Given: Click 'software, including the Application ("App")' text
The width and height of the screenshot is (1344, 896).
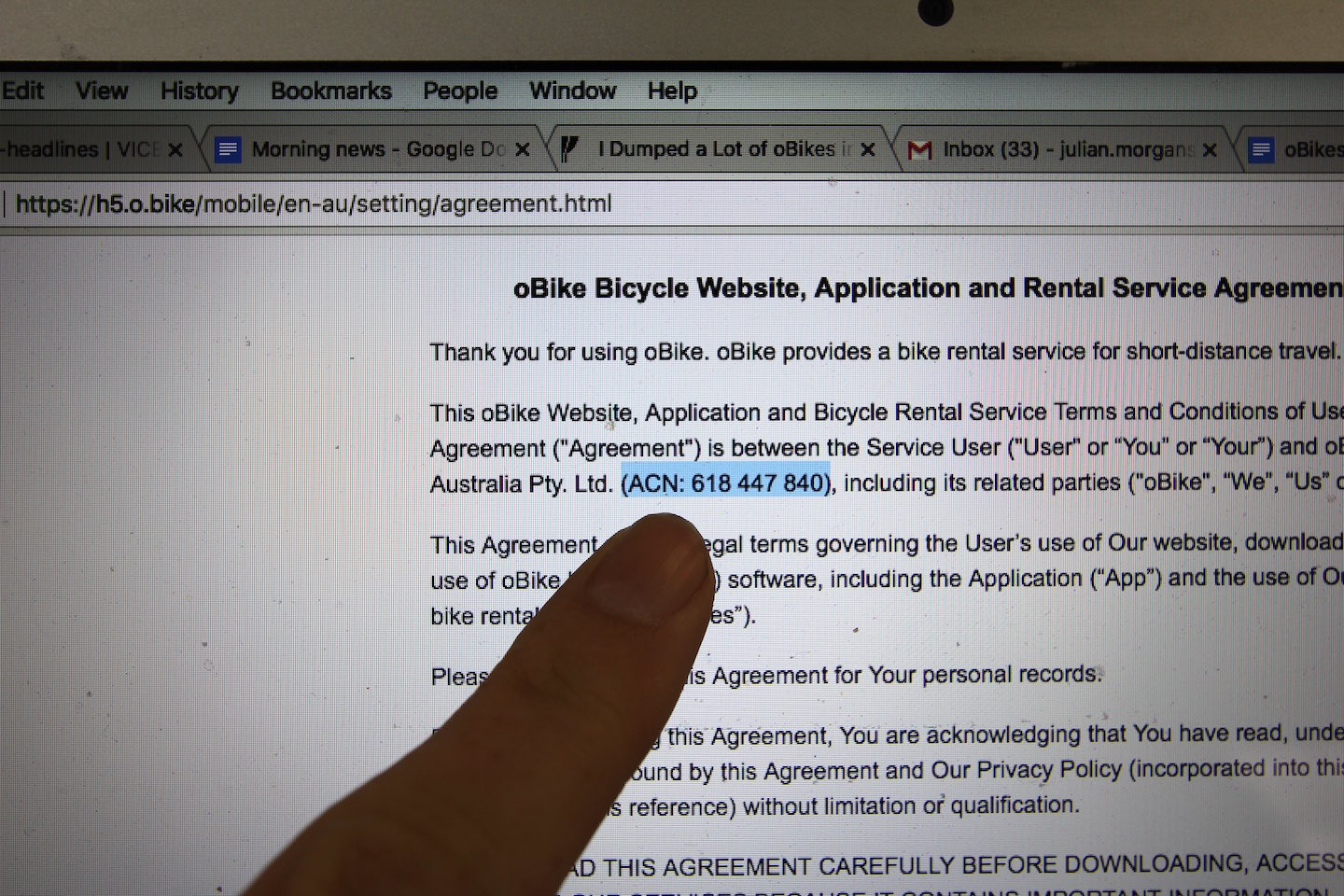Looking at the screenshot, I should [945, 580].
